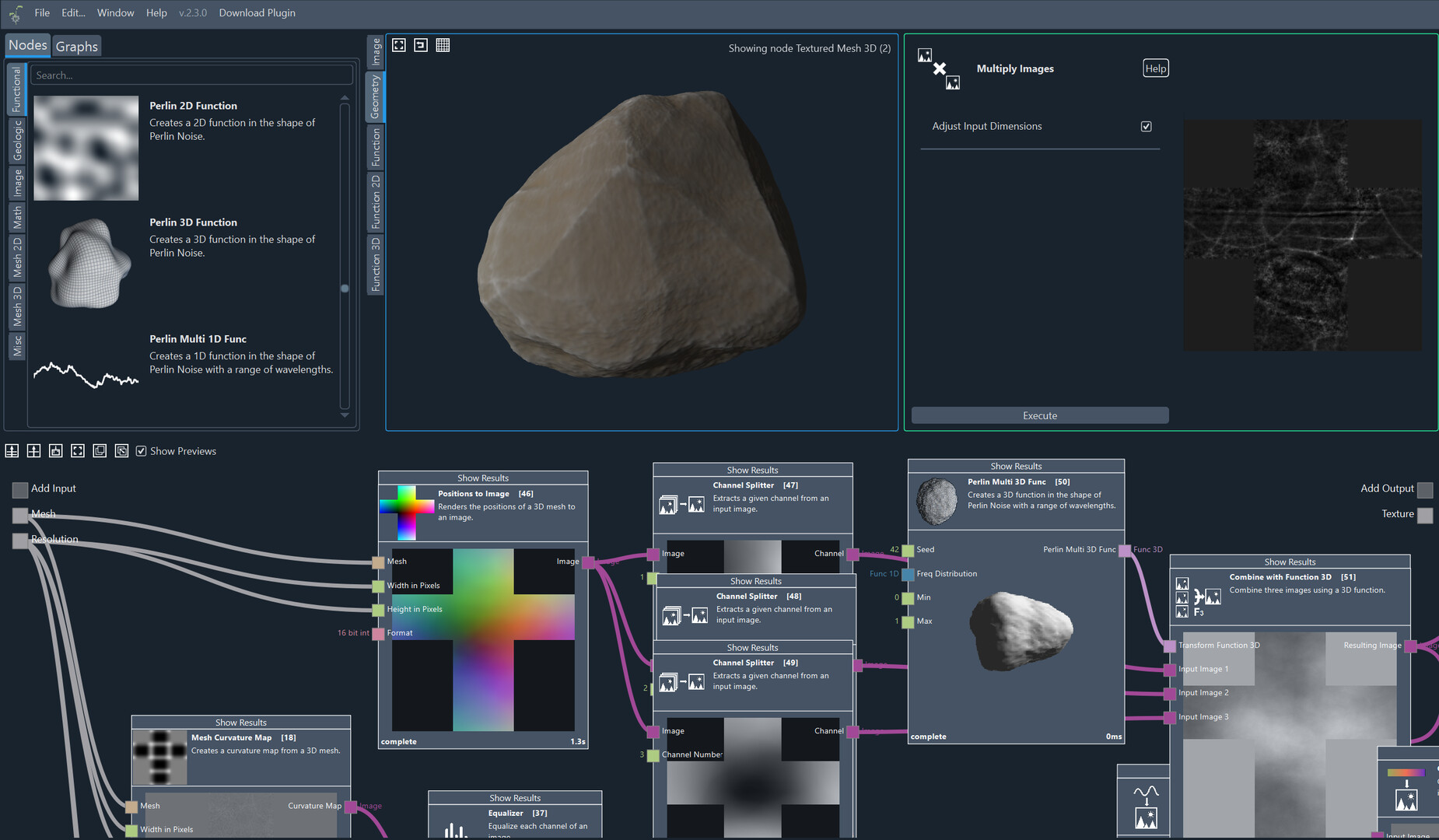Uncheck Adjust Input Dimensions
The image size is (1439, 840).
[1146, 126]
